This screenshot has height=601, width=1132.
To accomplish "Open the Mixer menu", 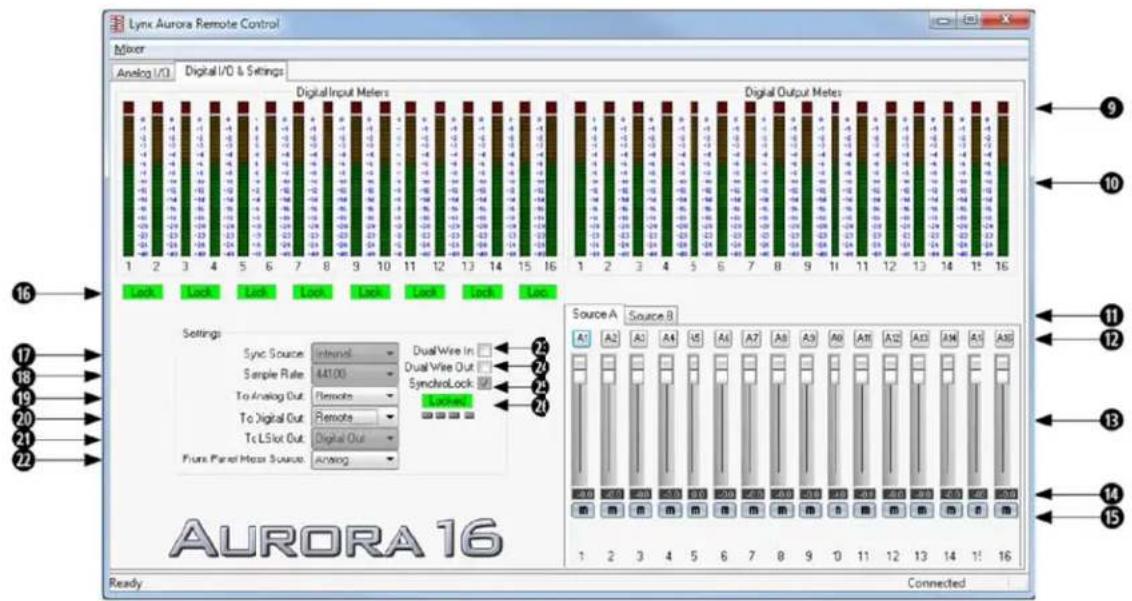I will pyautogui.click(x=129, y=50).
